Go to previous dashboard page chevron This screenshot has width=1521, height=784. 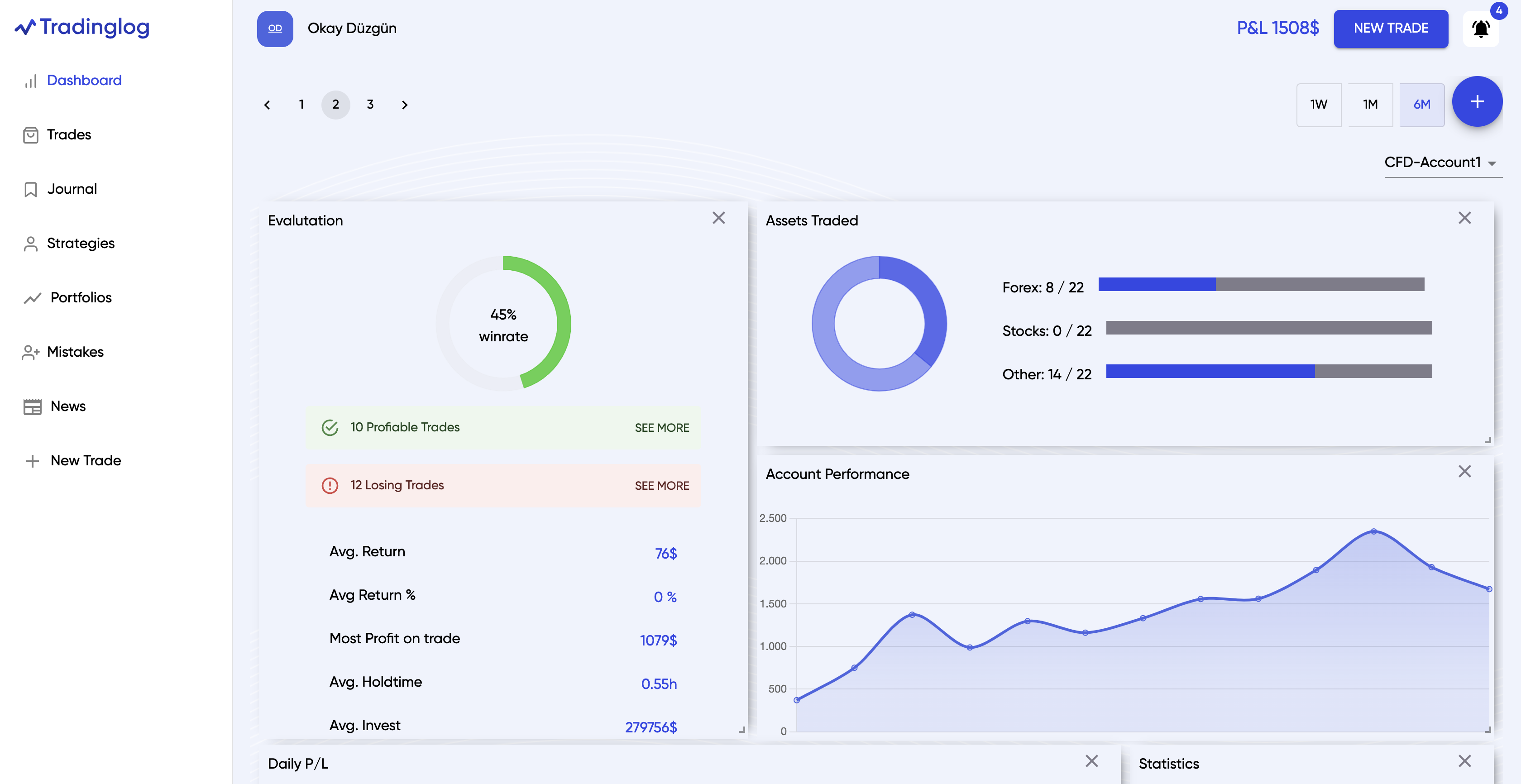pos(267,105)
